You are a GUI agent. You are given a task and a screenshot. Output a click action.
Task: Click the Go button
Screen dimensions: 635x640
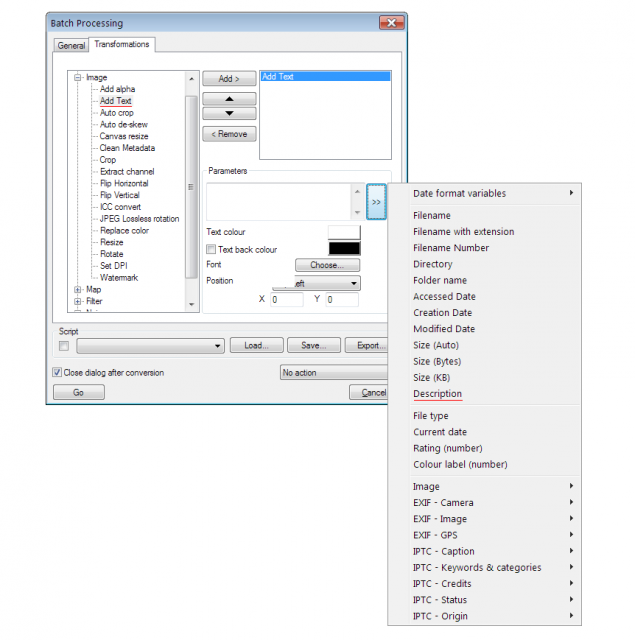[79, 392]
